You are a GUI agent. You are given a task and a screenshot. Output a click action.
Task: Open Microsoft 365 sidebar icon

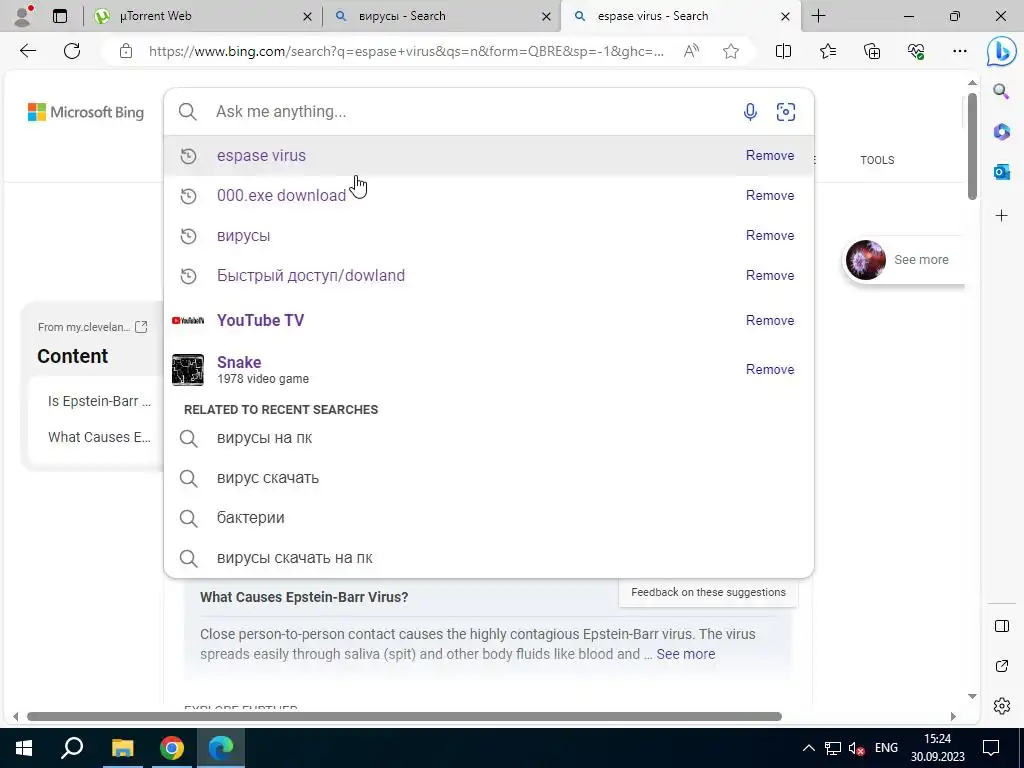(x=1001, y=131)
